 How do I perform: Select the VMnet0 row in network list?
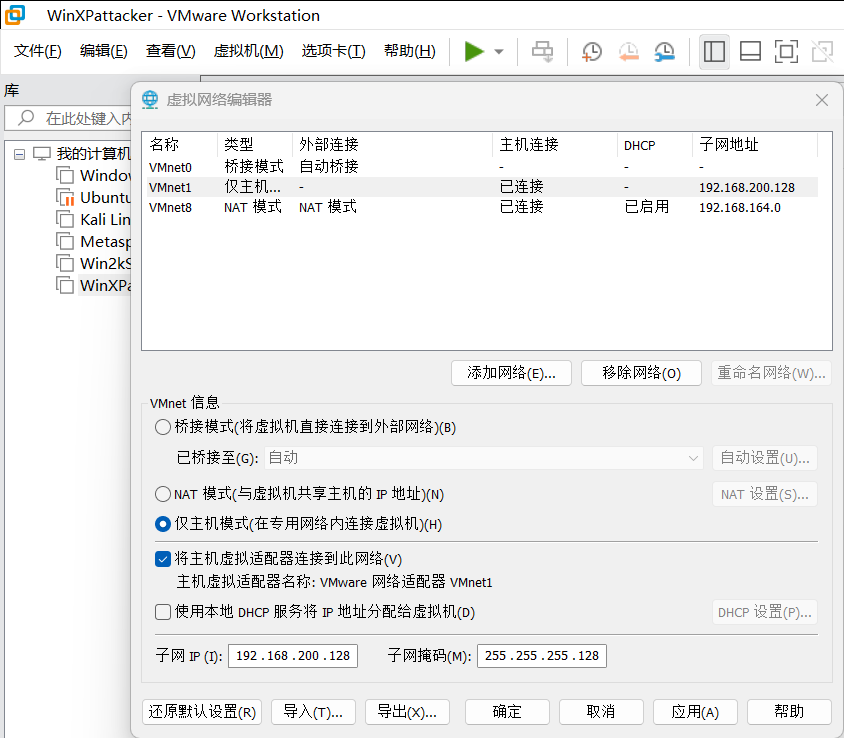482,167
